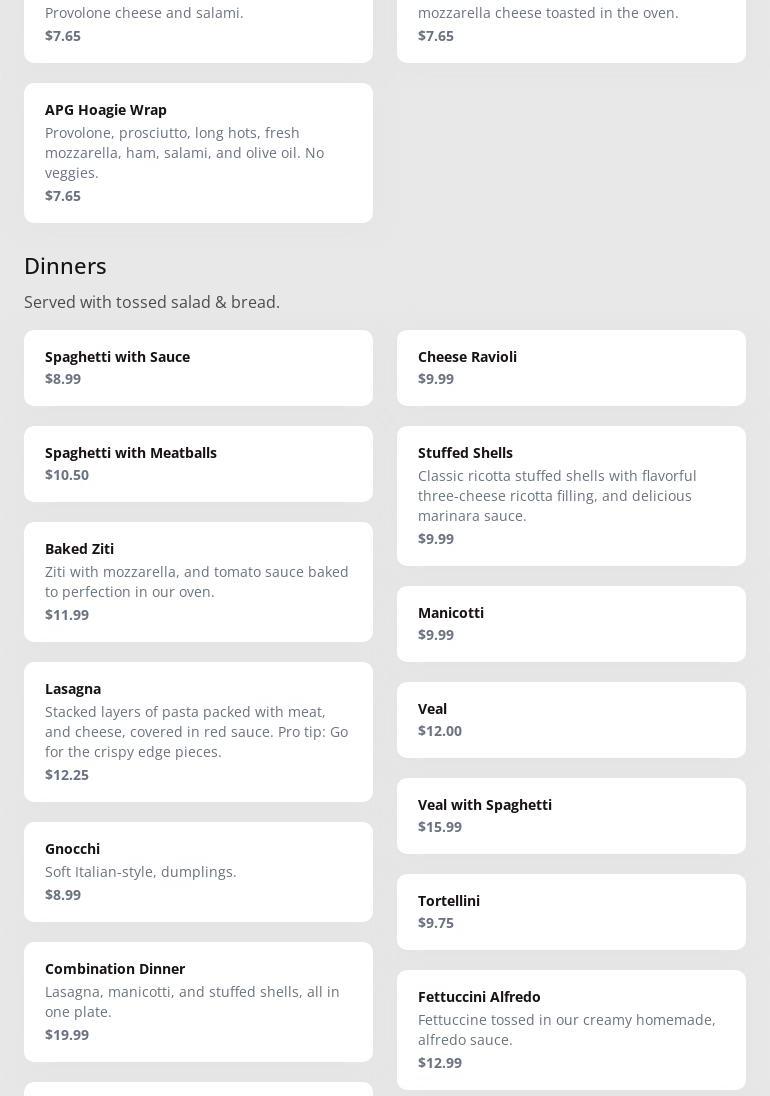Select the Baked Ziti dinner
The height and width of the screenshot is (1096, 770).
click(x=198, y=581)
